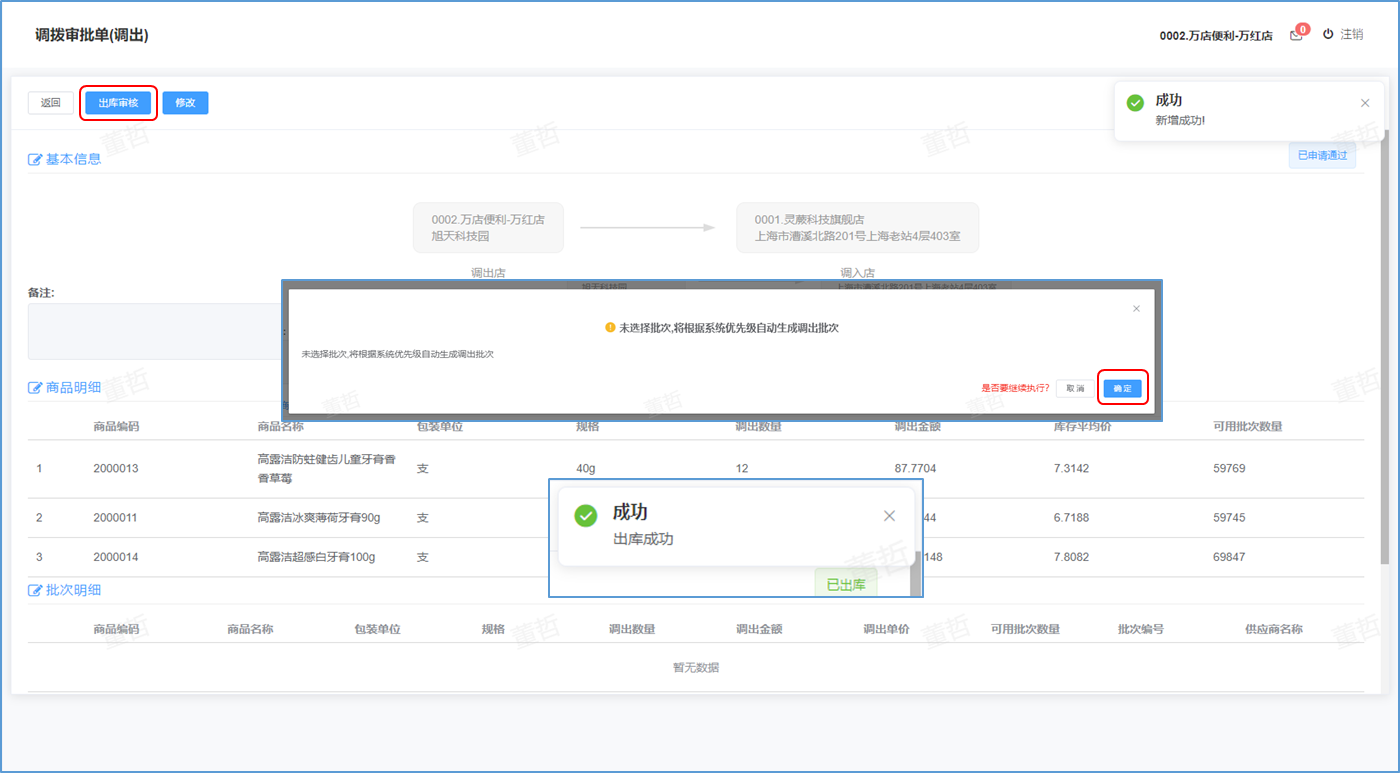Click the green check icon in 出库成功 toast
Image resolution: width=1400 pixels, height=773 pixels.
(585, 515)
